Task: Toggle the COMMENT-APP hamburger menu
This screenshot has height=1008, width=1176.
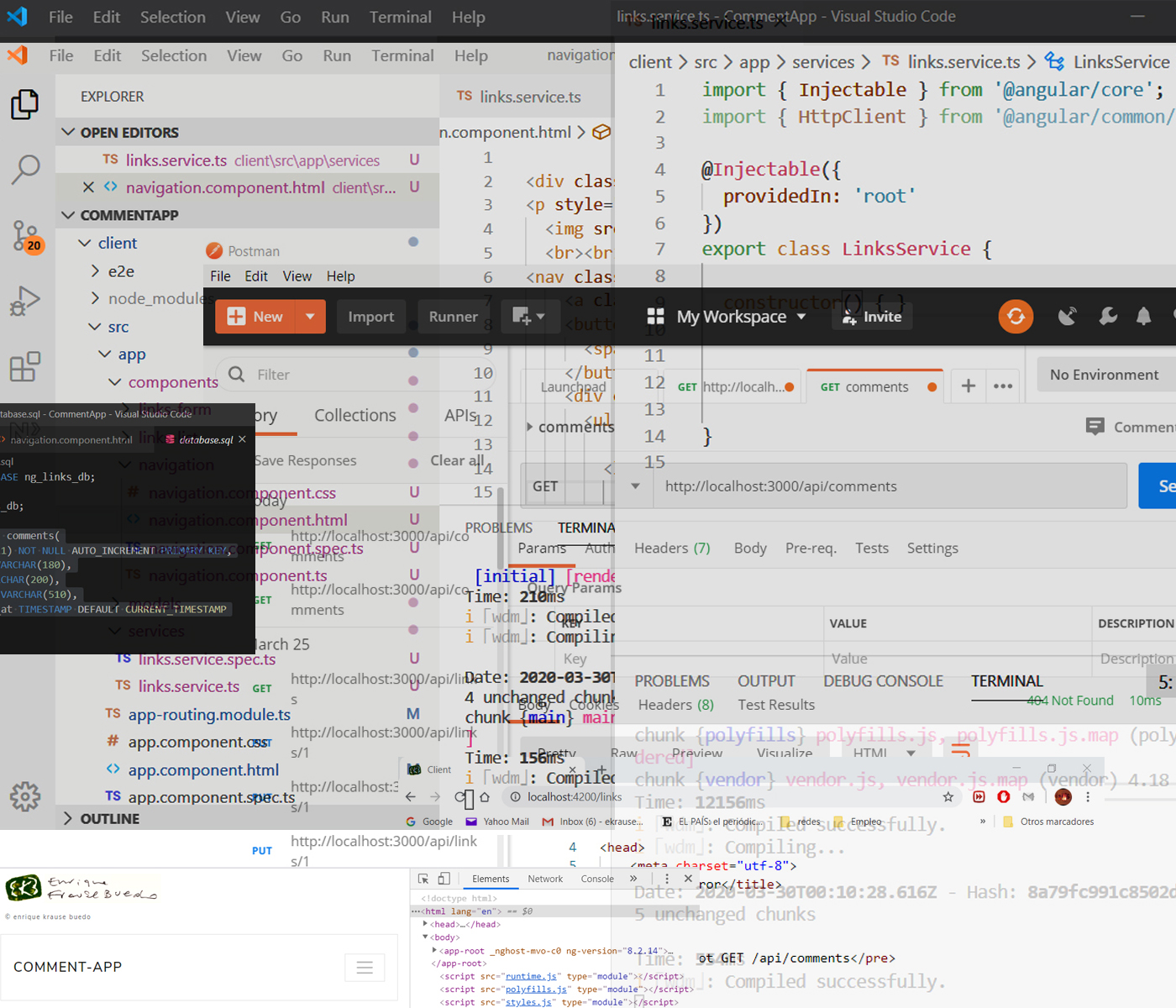Action: (365, 968)
